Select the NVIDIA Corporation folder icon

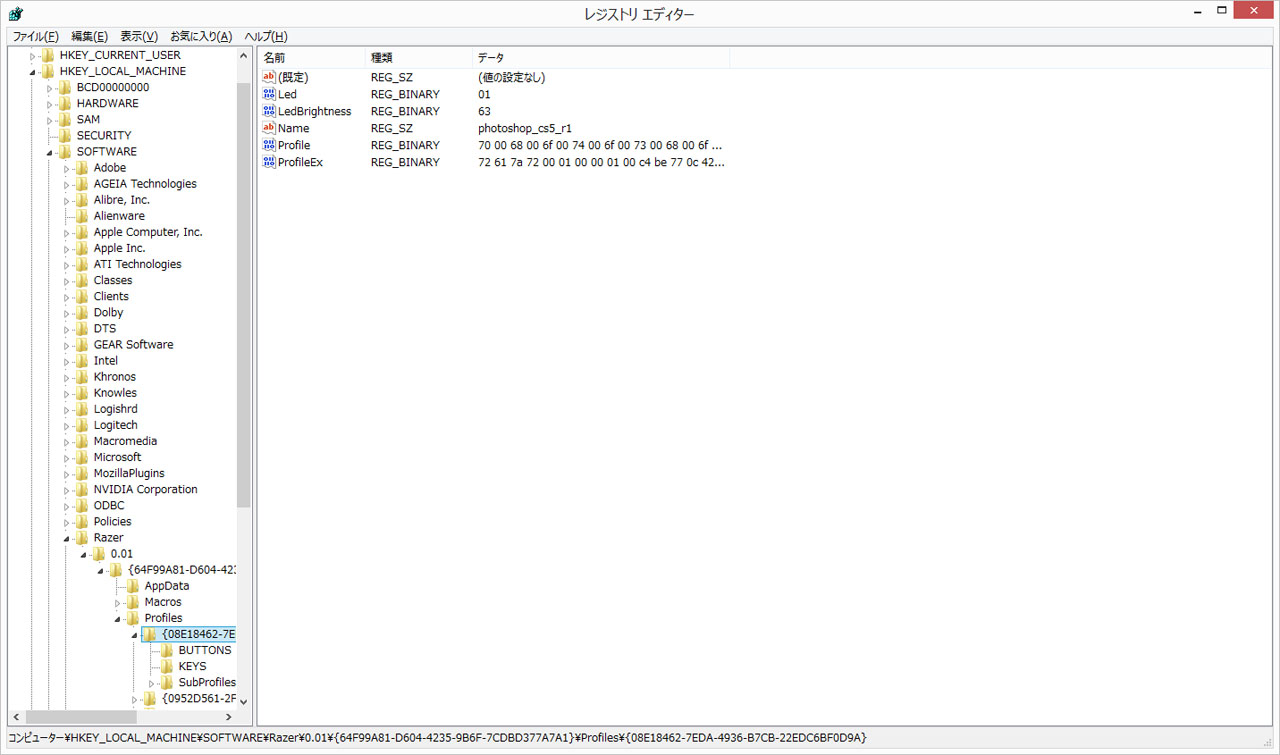[82, 489]
